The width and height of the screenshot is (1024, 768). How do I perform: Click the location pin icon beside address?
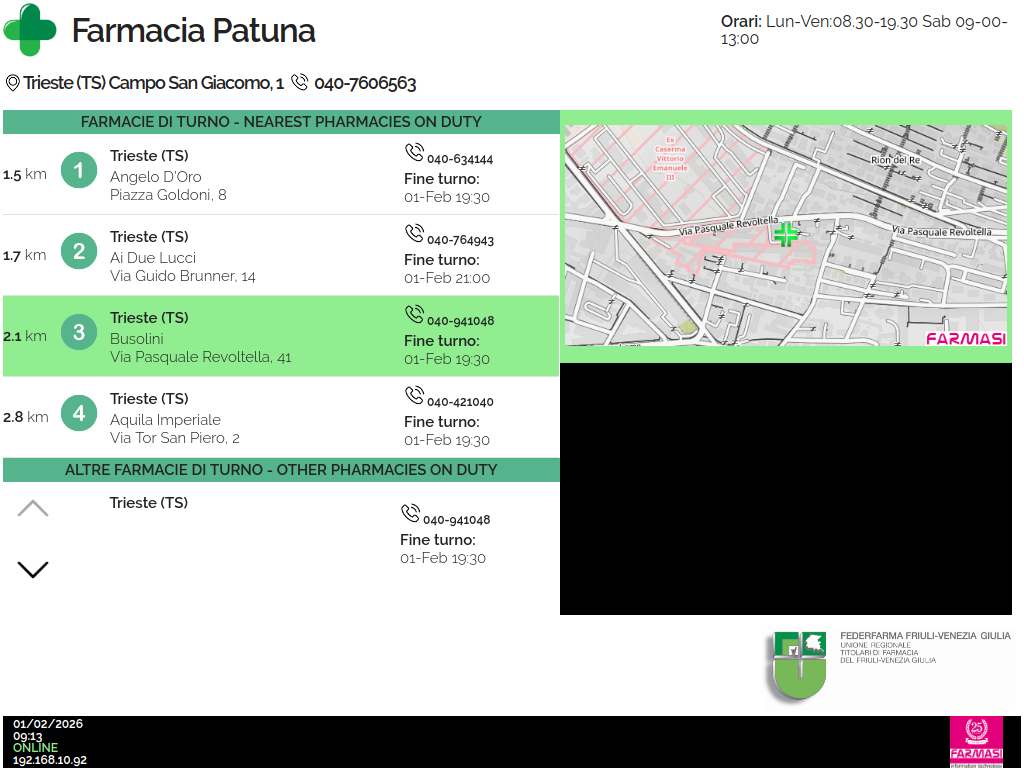[12, 83]
